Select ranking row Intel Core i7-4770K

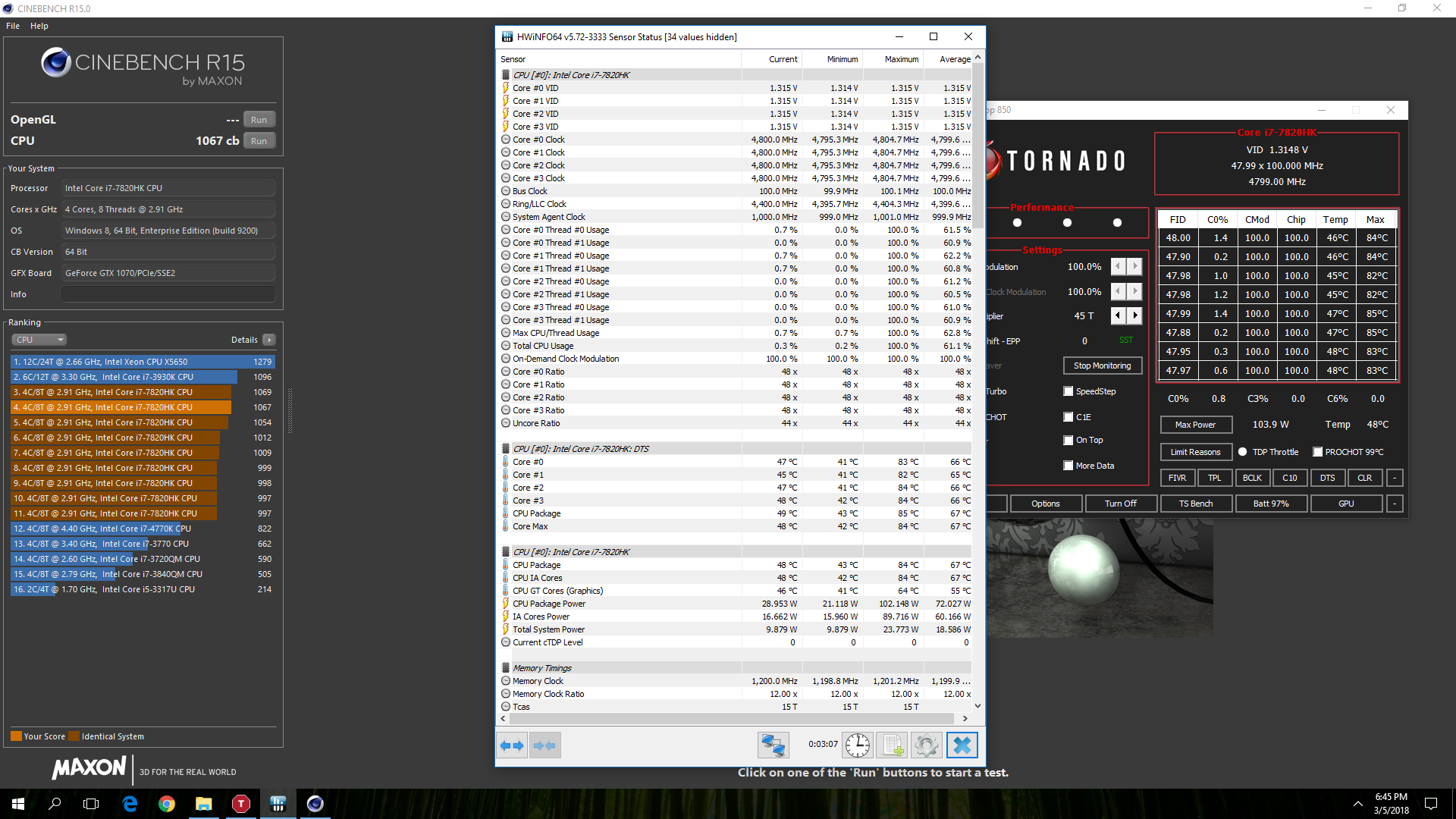click(143, 529)
